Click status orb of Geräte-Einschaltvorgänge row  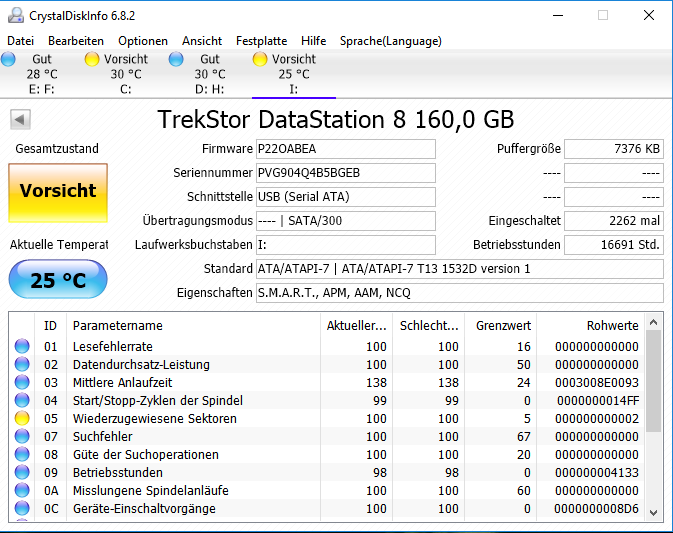tap(22, 508)
